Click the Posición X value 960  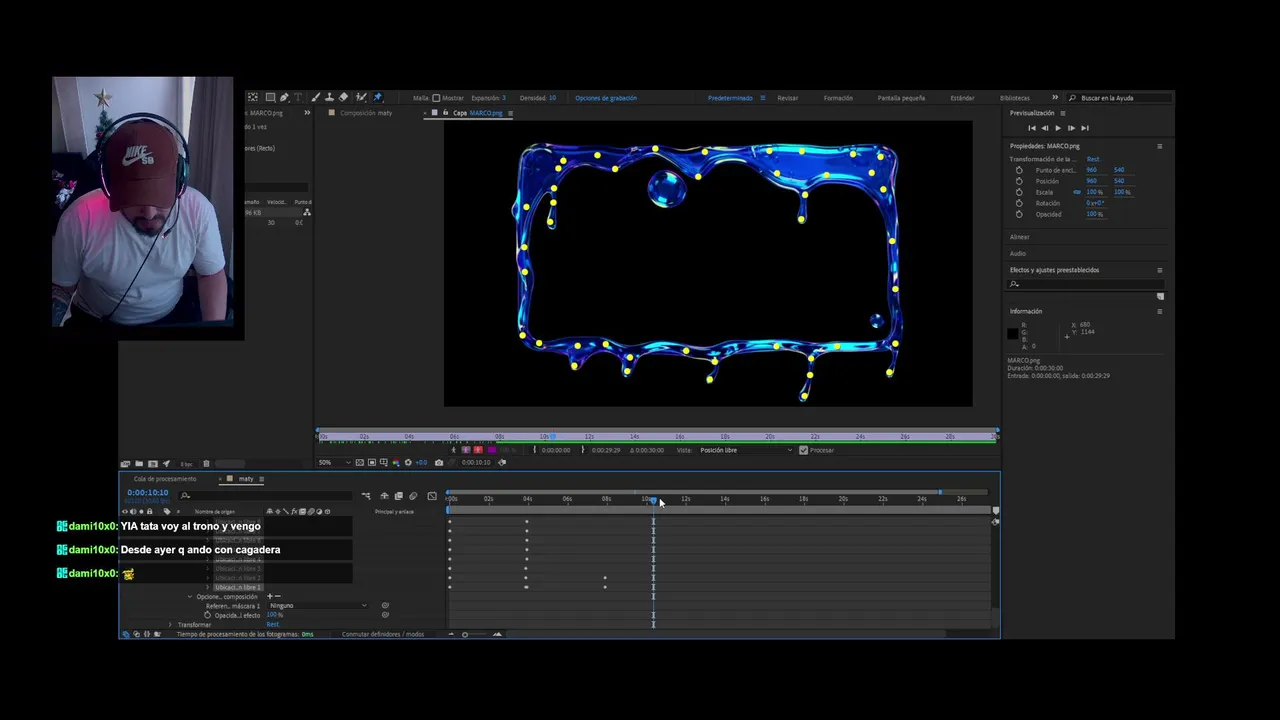1091,181
